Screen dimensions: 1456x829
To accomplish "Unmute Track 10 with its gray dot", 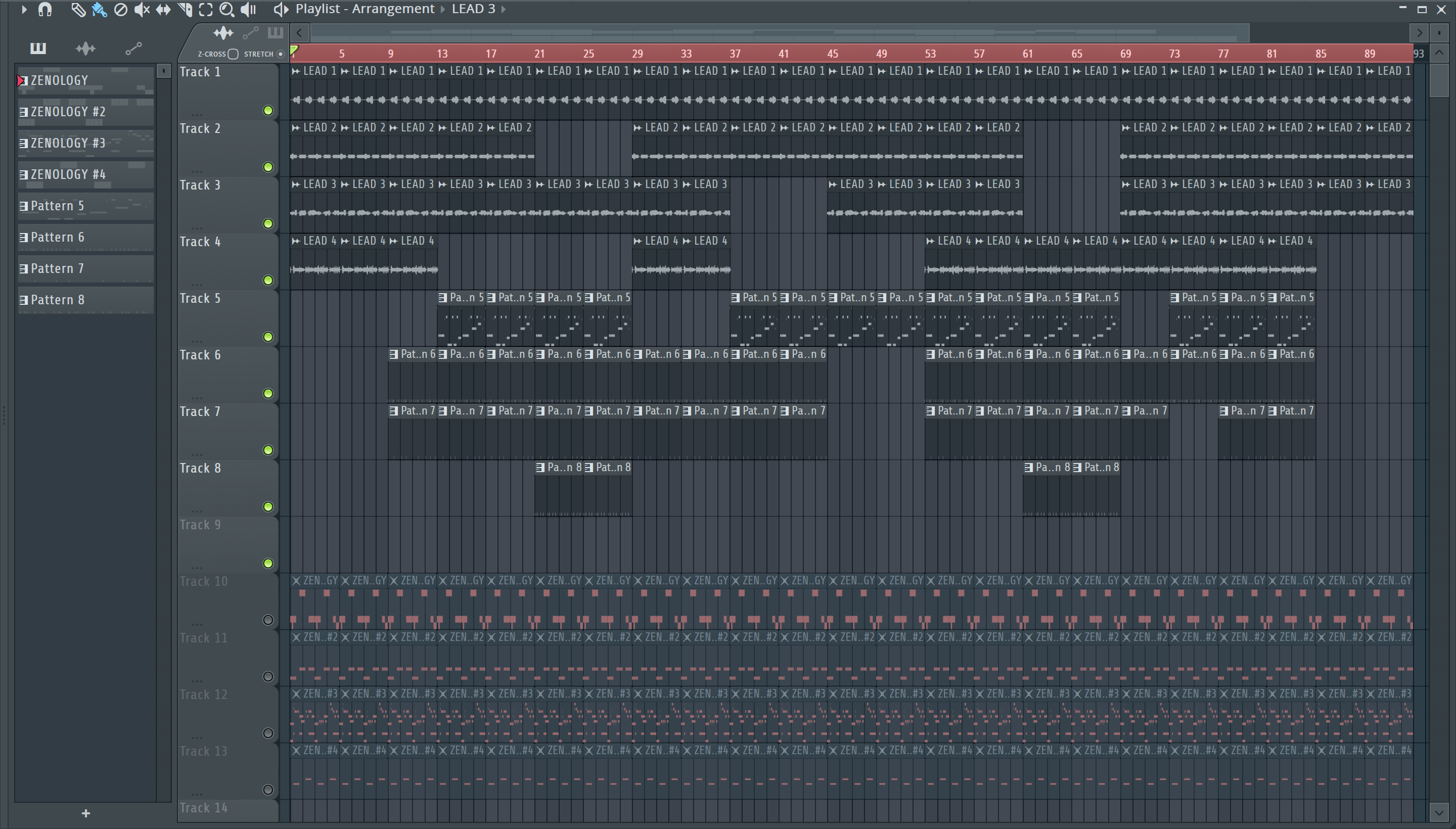I will click(267, 620).
